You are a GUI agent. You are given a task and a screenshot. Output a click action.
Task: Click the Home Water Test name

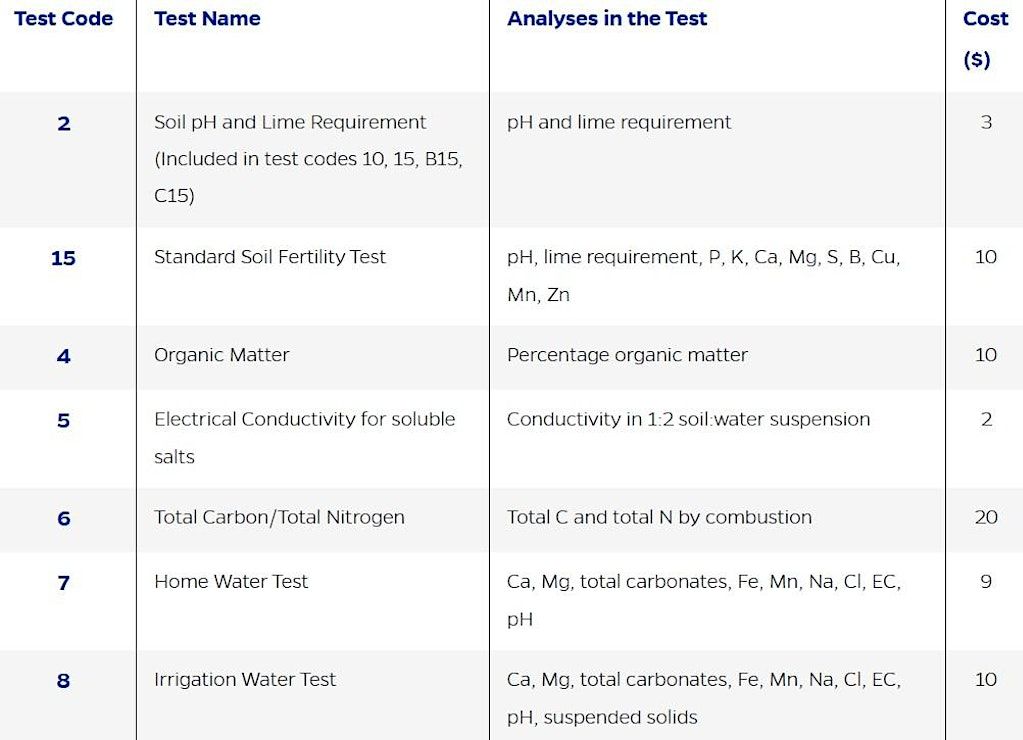[x=231, y=582]
